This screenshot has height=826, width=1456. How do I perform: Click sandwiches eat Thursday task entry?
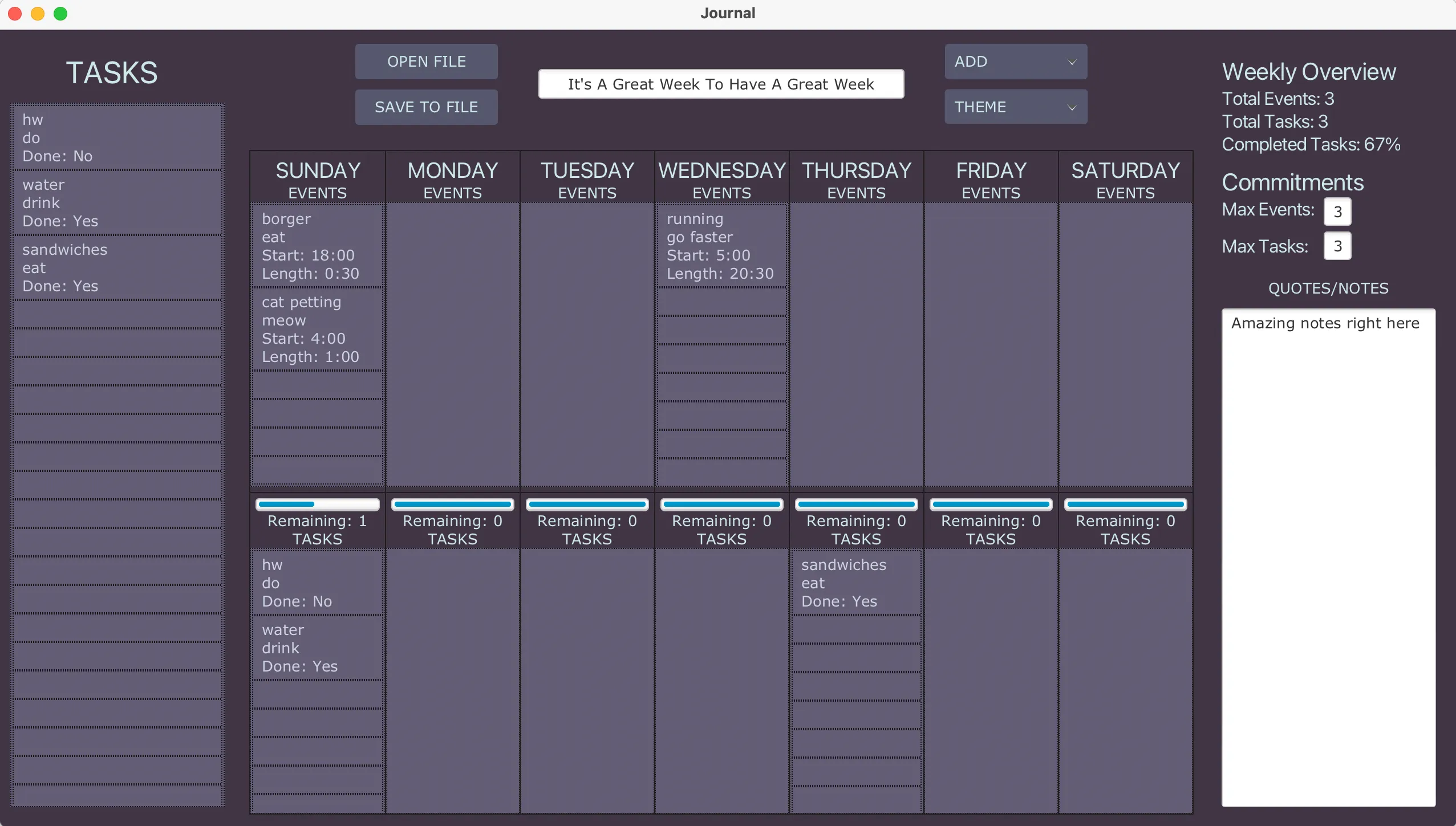tap(855, 583)
